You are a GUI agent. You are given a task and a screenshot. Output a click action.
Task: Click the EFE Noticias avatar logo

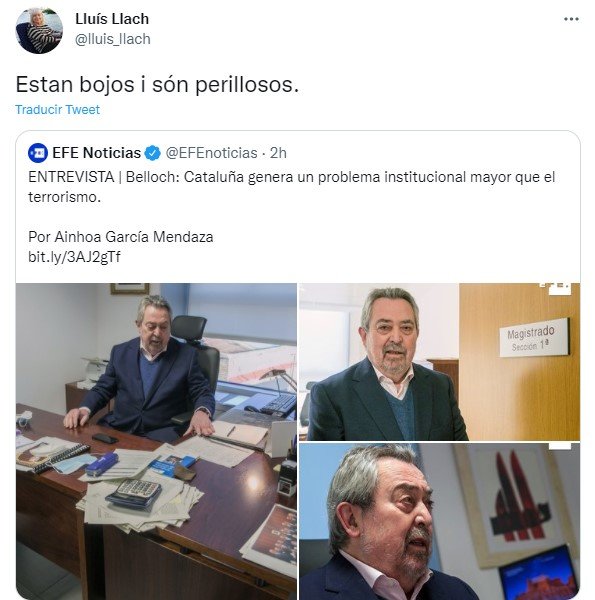click(x=38, y=153)
